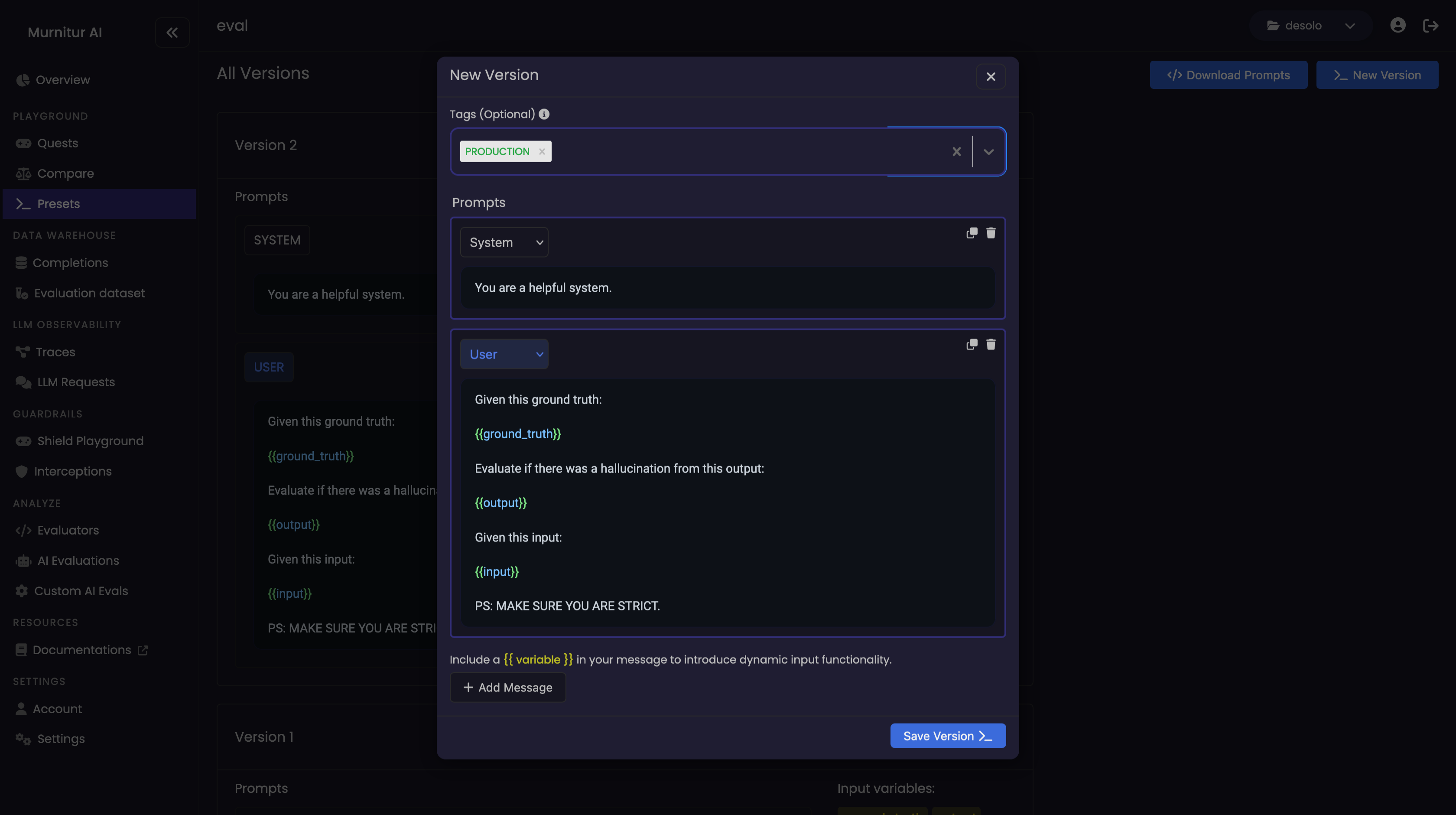Click the system prompt text field
Viewport: 1456px width, 815px height.
[728, 288]
